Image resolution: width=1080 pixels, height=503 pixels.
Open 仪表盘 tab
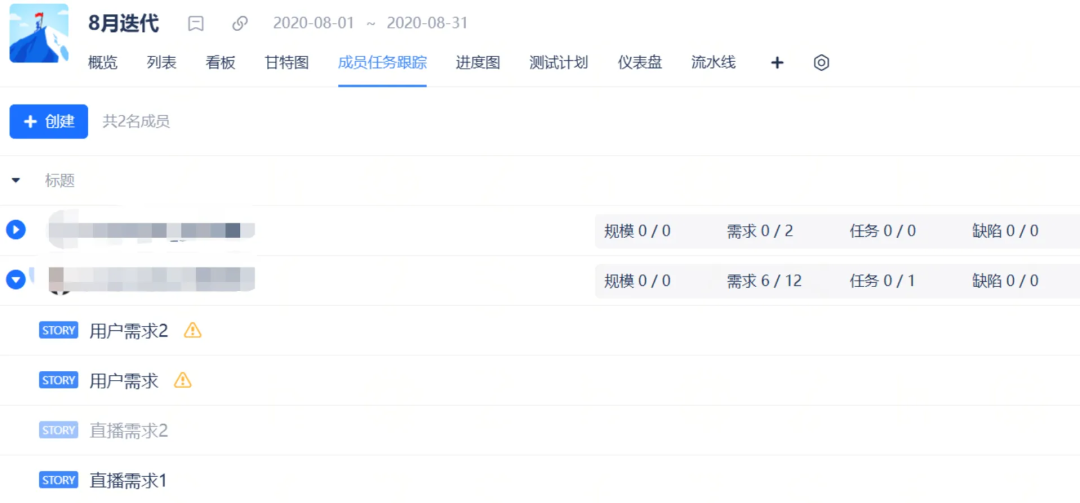click(x=640, y=63)
